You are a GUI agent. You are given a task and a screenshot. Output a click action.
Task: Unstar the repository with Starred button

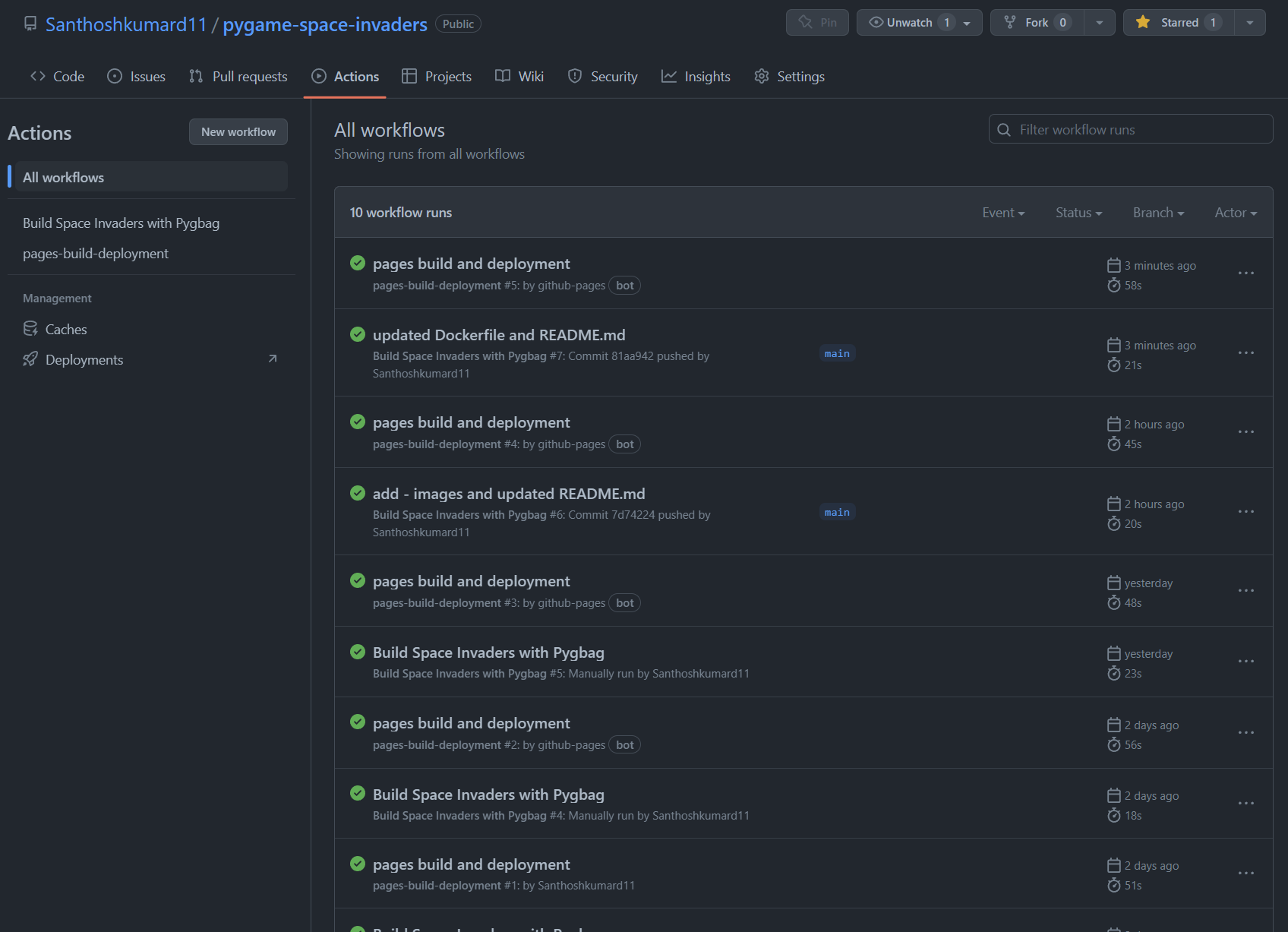[x=1179, y=23]
